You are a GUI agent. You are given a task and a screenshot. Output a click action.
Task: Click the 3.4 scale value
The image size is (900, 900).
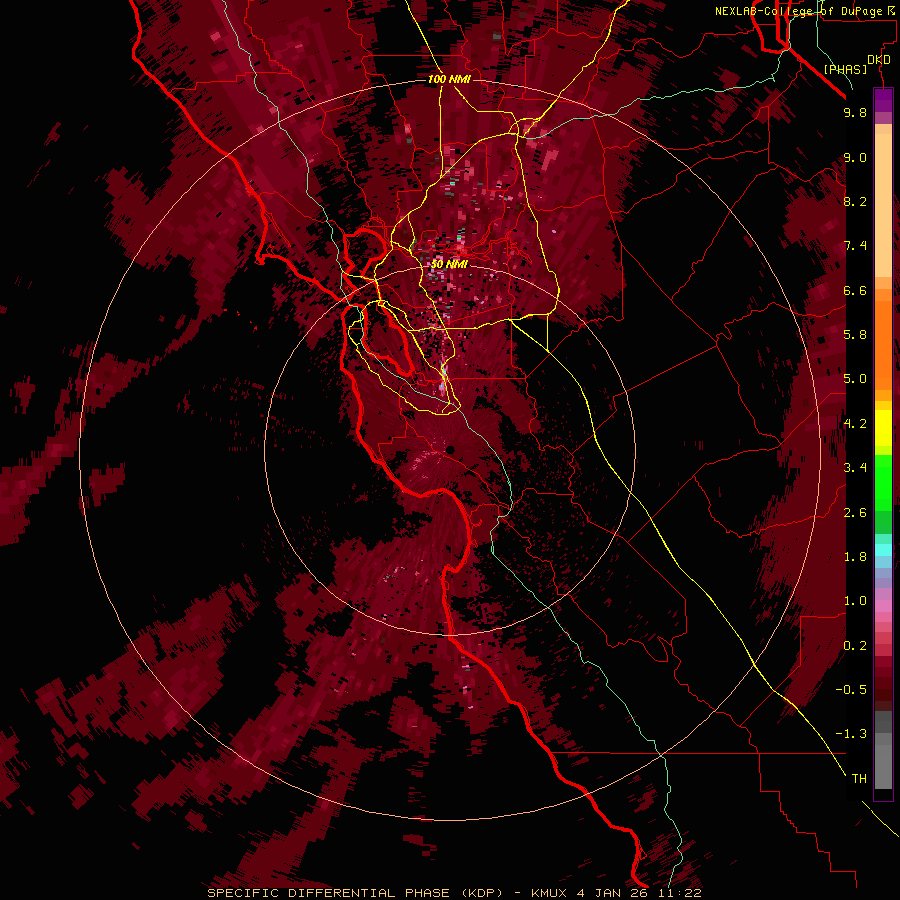855,468
